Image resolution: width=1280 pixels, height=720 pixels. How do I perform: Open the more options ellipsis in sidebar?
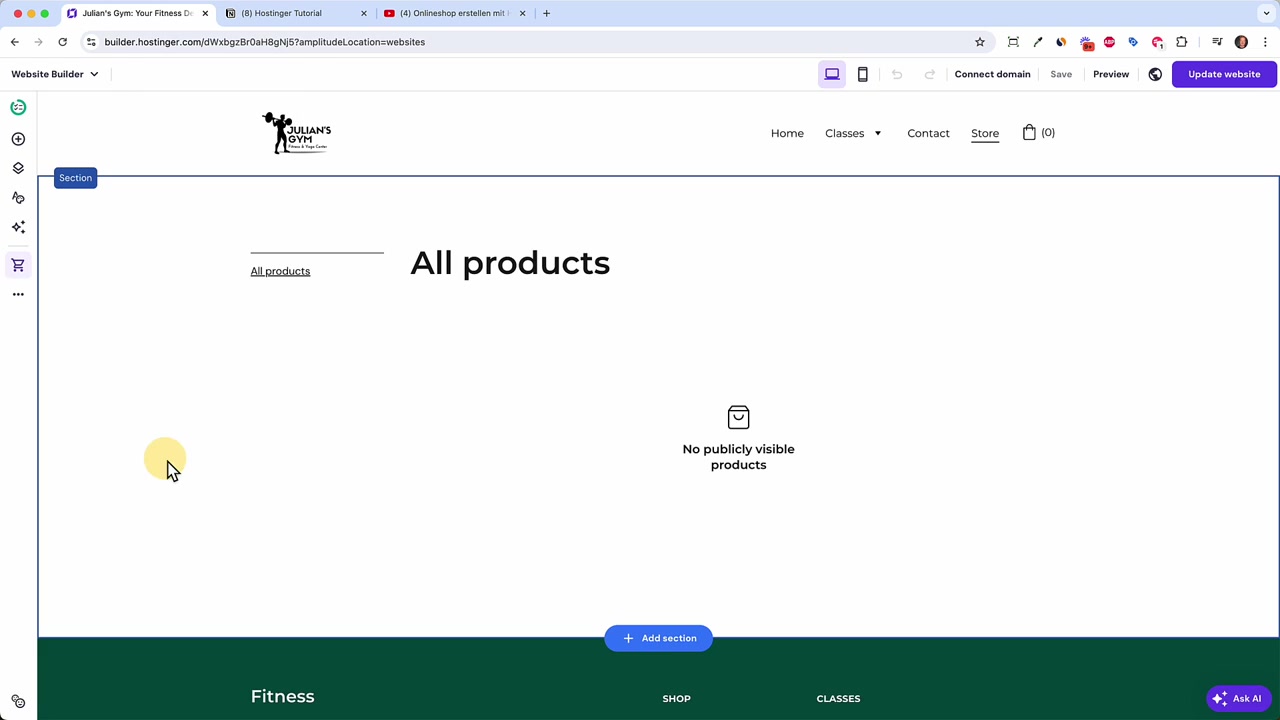click(18, 294)
